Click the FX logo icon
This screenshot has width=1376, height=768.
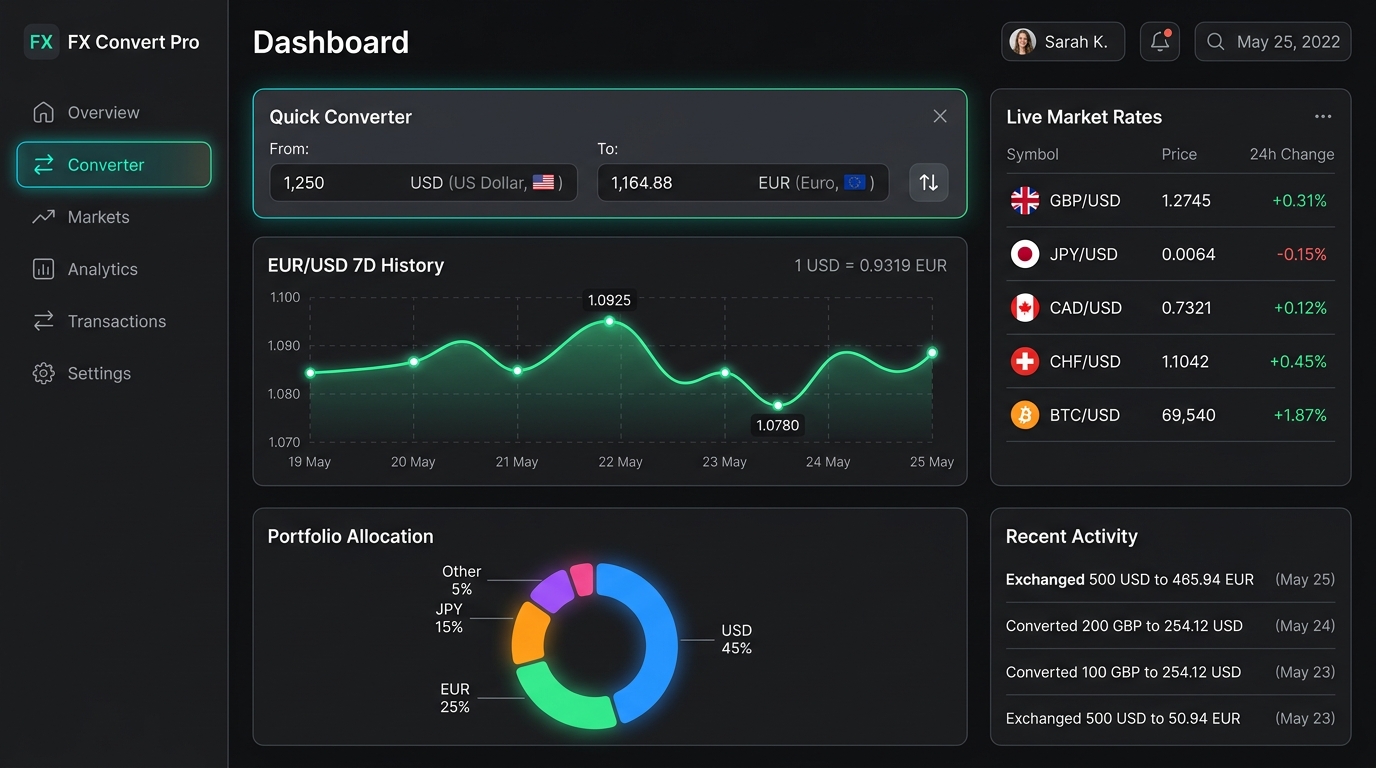pyautogui.click(x=41, y=42)
